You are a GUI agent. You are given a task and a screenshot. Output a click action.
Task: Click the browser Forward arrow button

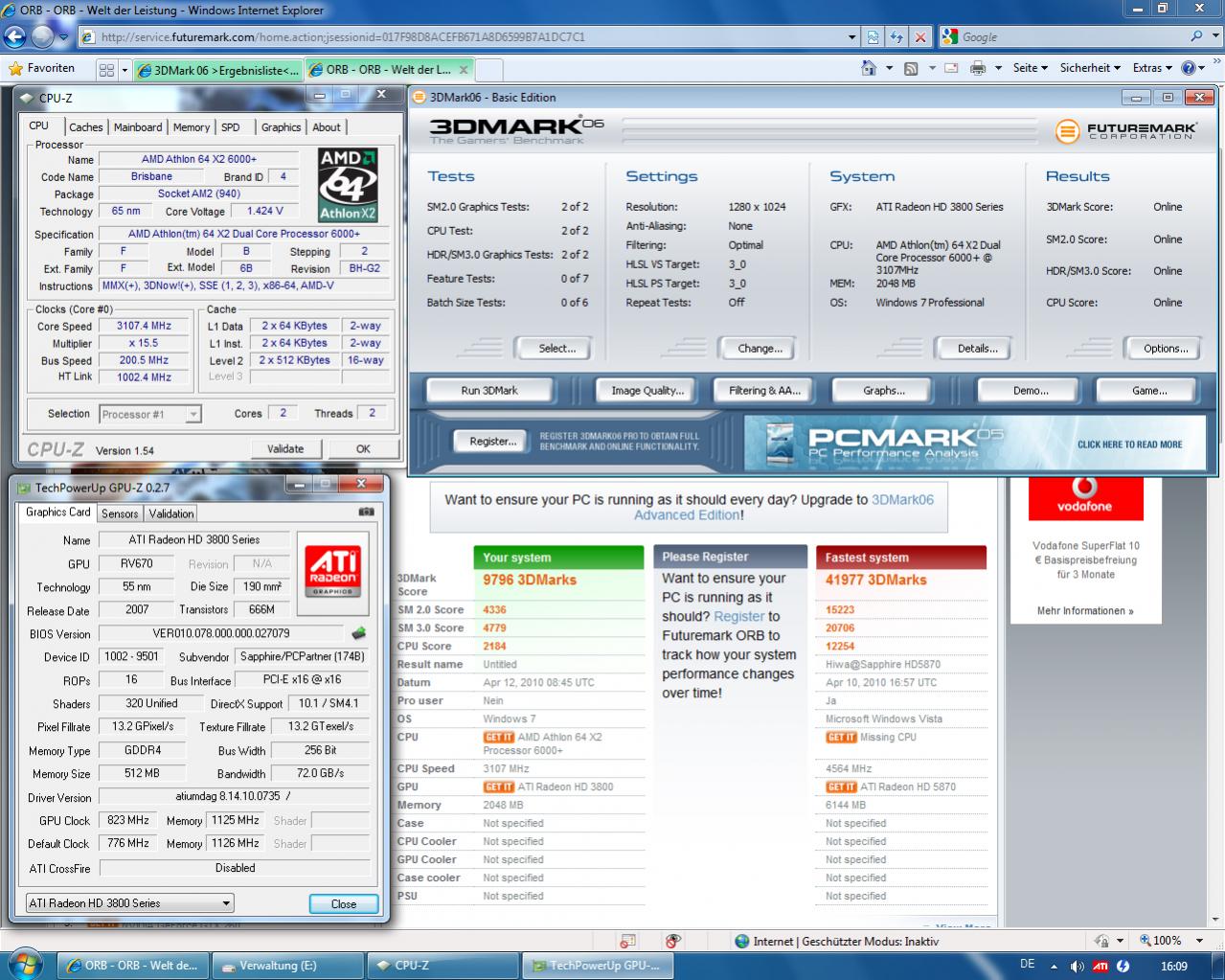click(x=42, y=37)
